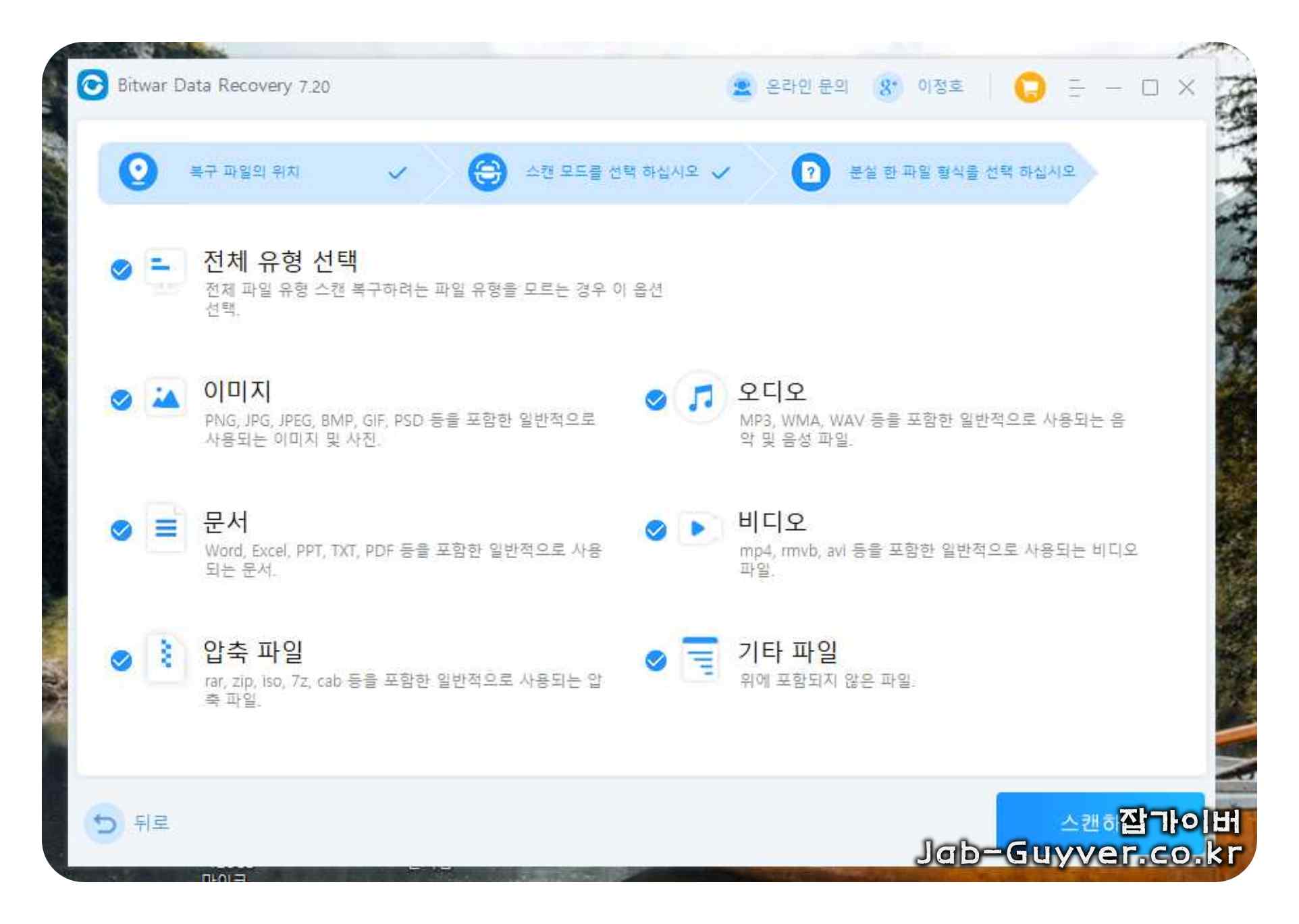Screen dimensions: 1299x924
Task: Switch to scan mode selection step
Action: pyautogui.click(x=611, y=172)
